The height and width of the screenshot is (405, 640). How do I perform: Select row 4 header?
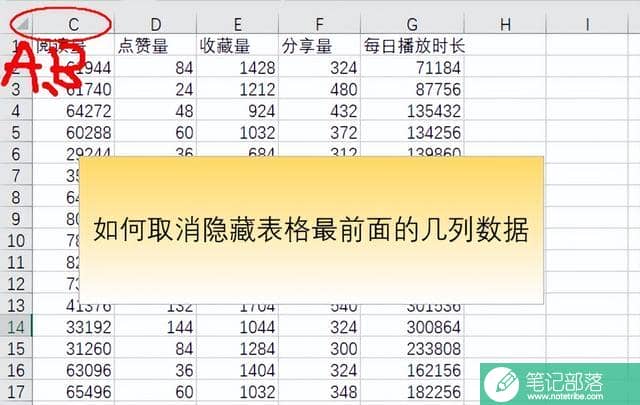click(x=16, y=111)
